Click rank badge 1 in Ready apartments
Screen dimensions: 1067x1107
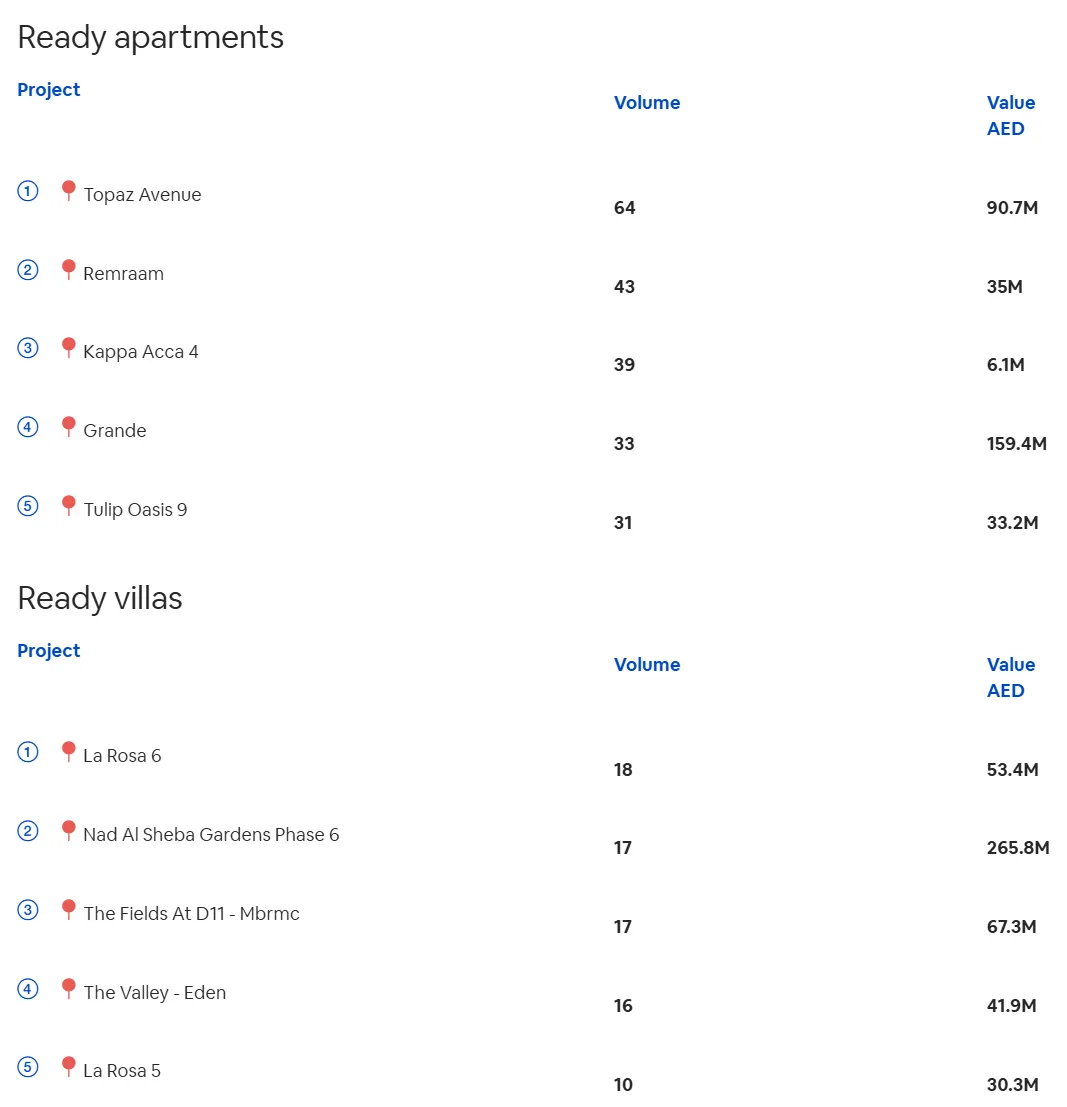(x=28, y=191)
